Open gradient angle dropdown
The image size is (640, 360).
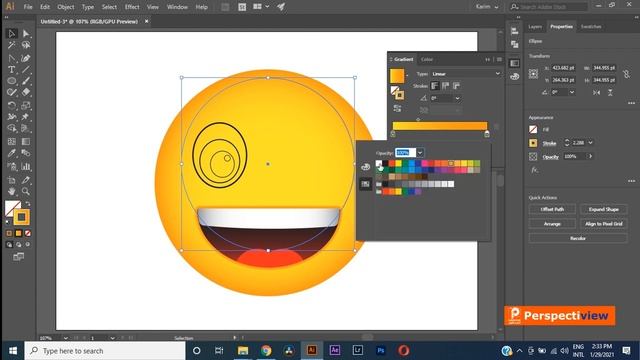tap(458, 98)
